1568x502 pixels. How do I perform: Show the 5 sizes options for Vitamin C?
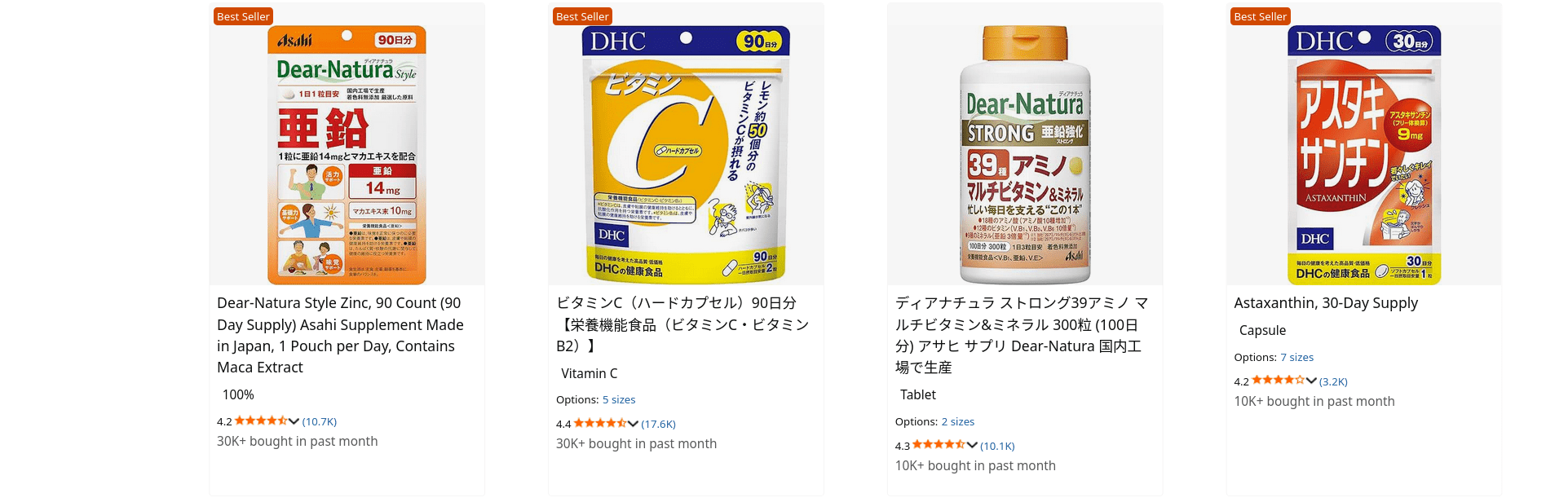point(619,400)
